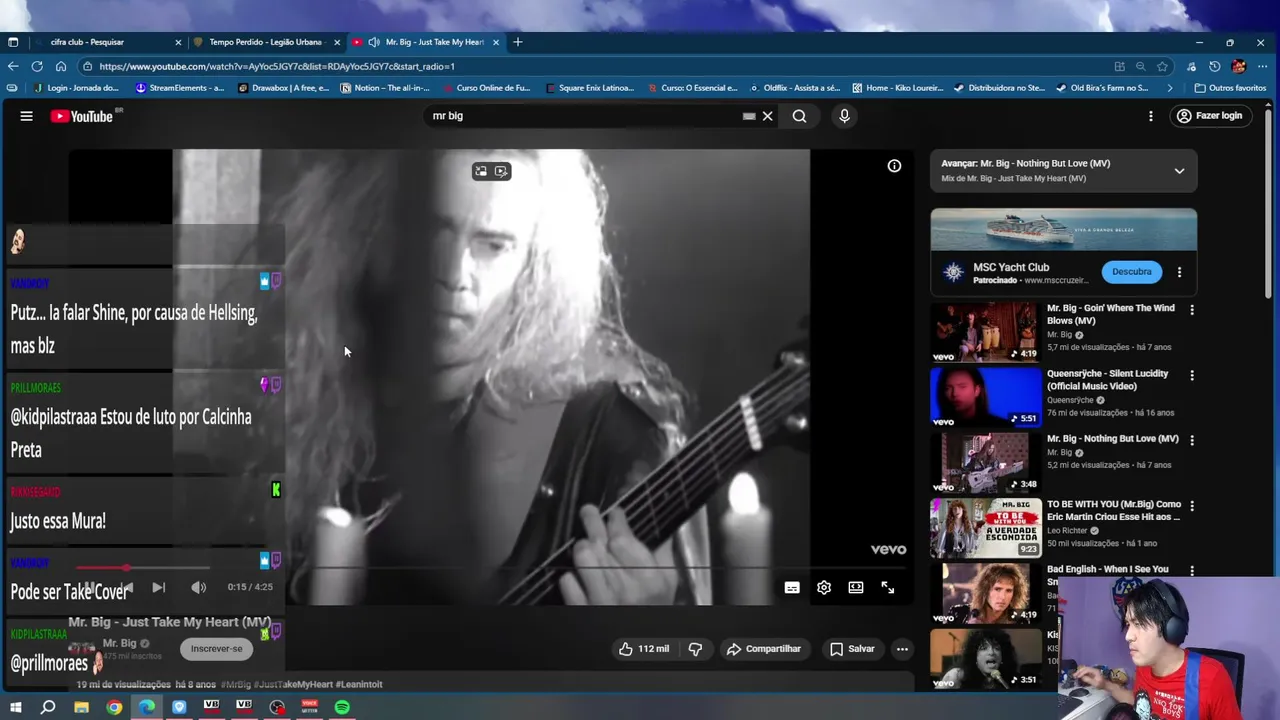Screen dimensions: 1280x720
Task: Open Notion – The all-in bookmark
Action: point(385,88)
